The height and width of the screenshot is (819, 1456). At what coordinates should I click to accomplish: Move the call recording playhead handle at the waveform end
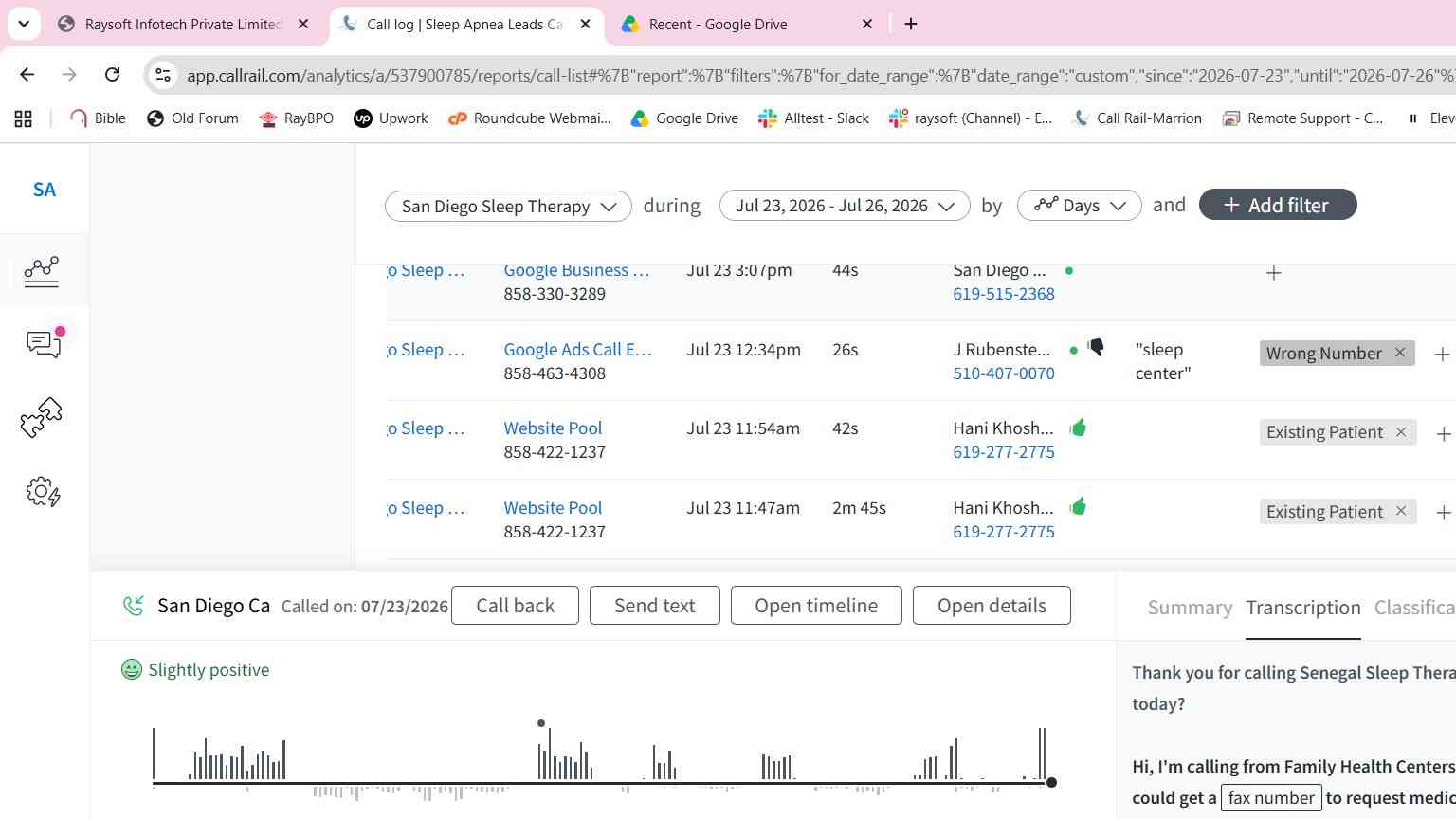1051,782
